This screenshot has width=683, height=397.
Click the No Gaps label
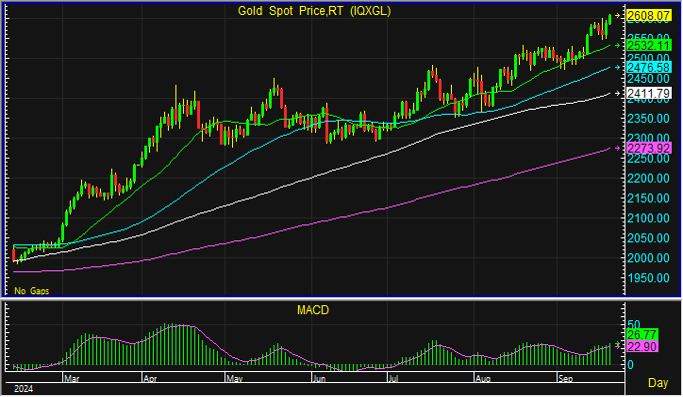coord(32,291)
